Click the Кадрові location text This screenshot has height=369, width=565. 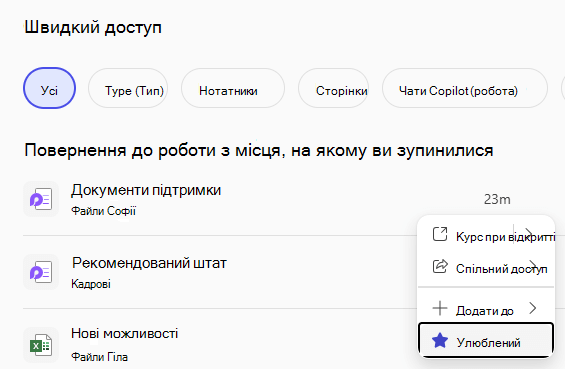91,284
